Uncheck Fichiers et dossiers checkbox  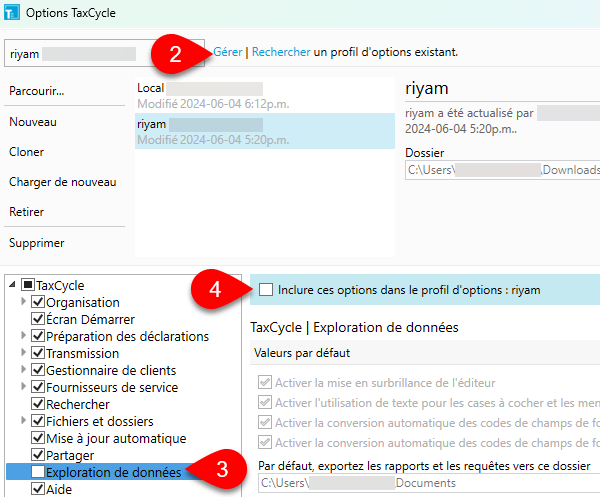tap(38, 420)
